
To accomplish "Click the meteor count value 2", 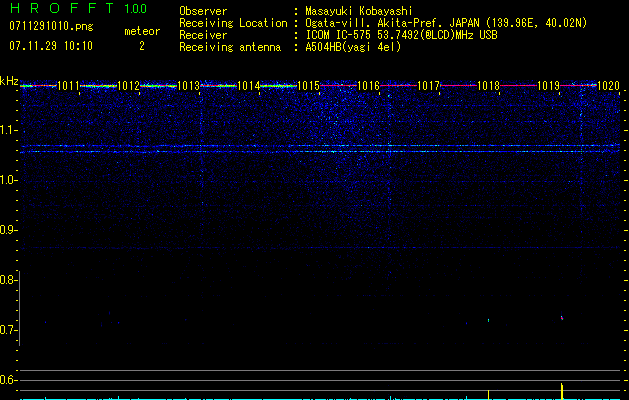I will [x=142, y=46].
